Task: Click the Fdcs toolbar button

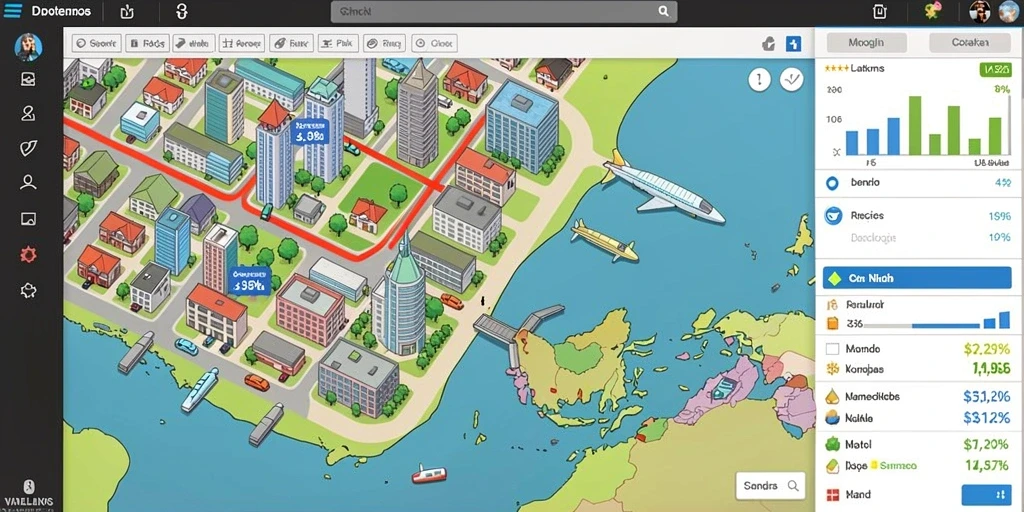Action: tap(147, 44)
